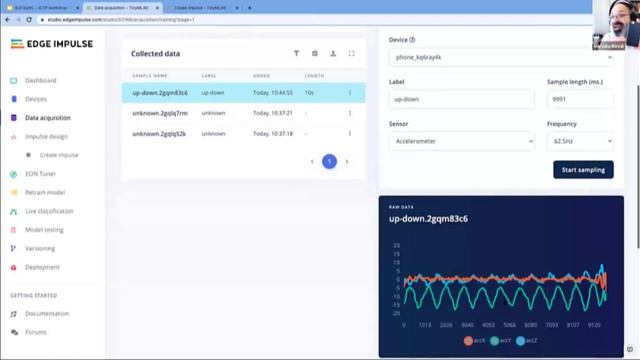
Task: Select sample unknown.2gqlq52k row
Action: tap(244, 133)
